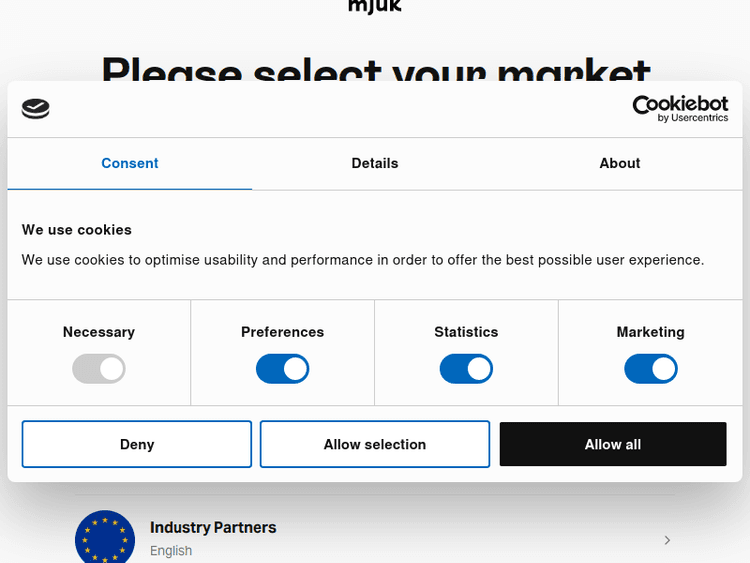Click the cookie usage description text

tap(363, 260)
